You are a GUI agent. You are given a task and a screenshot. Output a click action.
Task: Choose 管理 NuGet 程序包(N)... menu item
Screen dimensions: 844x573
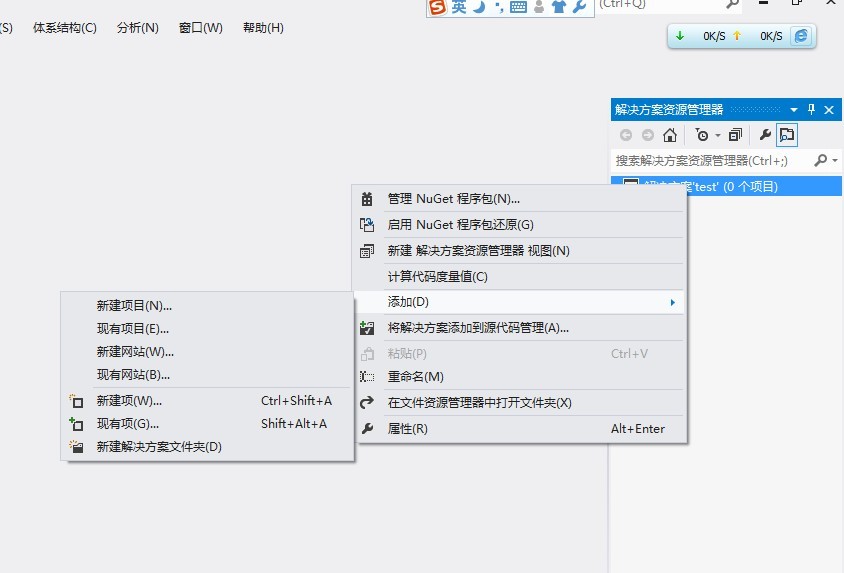pos(519,199)
